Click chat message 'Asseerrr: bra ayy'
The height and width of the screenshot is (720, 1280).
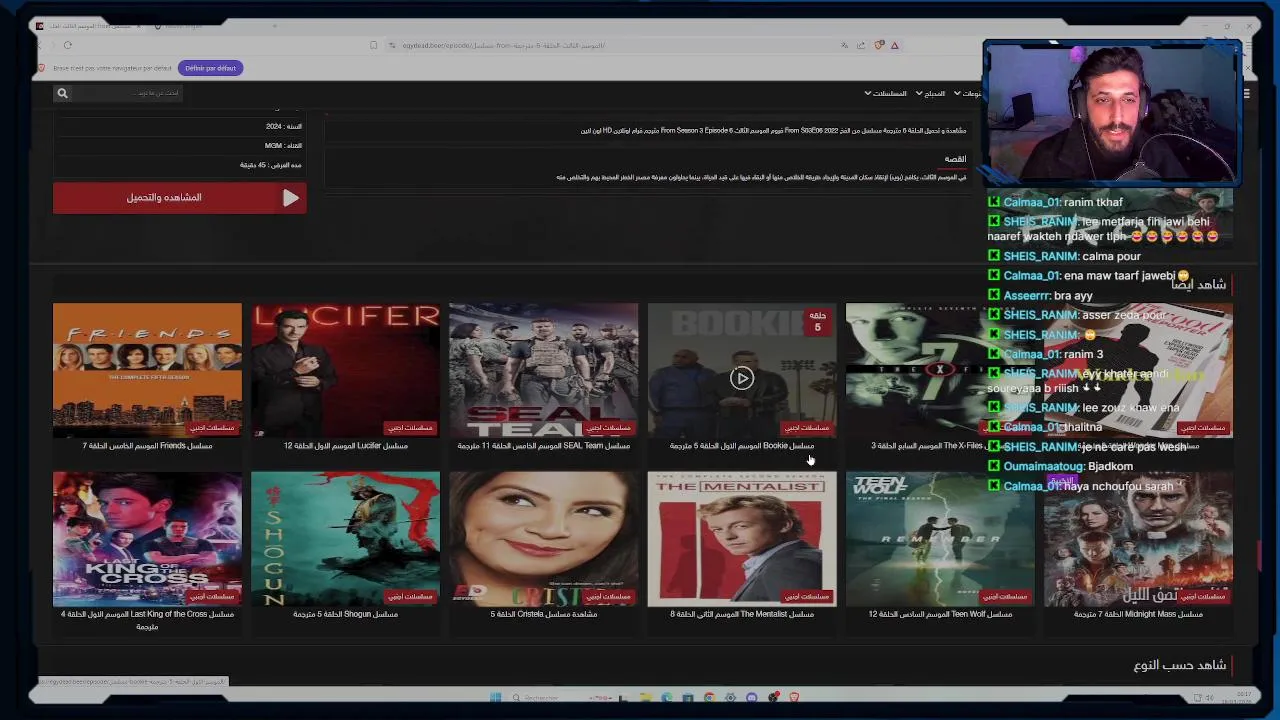click(1040, 296)
